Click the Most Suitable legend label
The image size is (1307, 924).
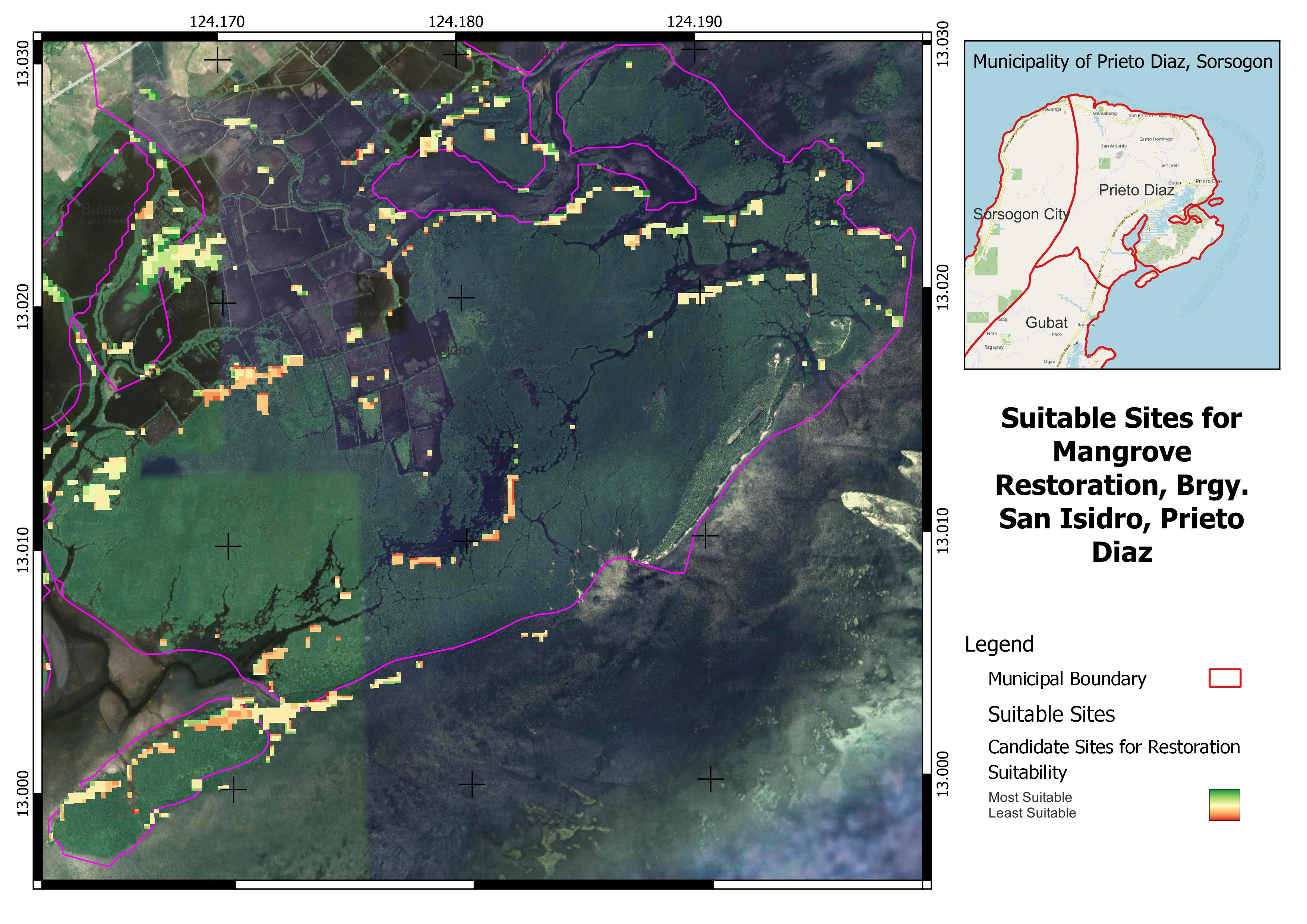(x=1030, y=797)
